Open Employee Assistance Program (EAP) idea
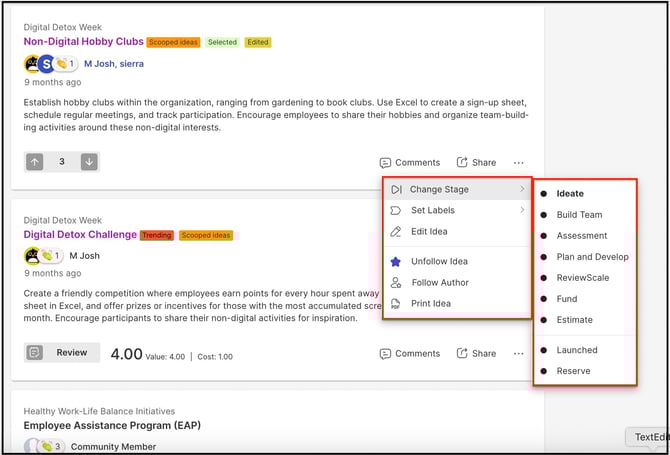The height and width of the screenshot is (455, 670). tap(113, 425)
